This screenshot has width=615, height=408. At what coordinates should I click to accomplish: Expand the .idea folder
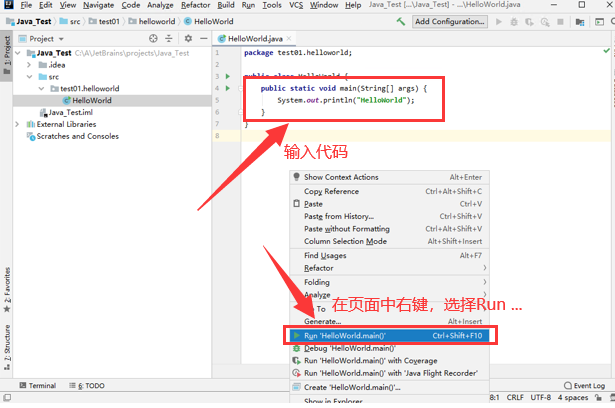tap(29, 65)
